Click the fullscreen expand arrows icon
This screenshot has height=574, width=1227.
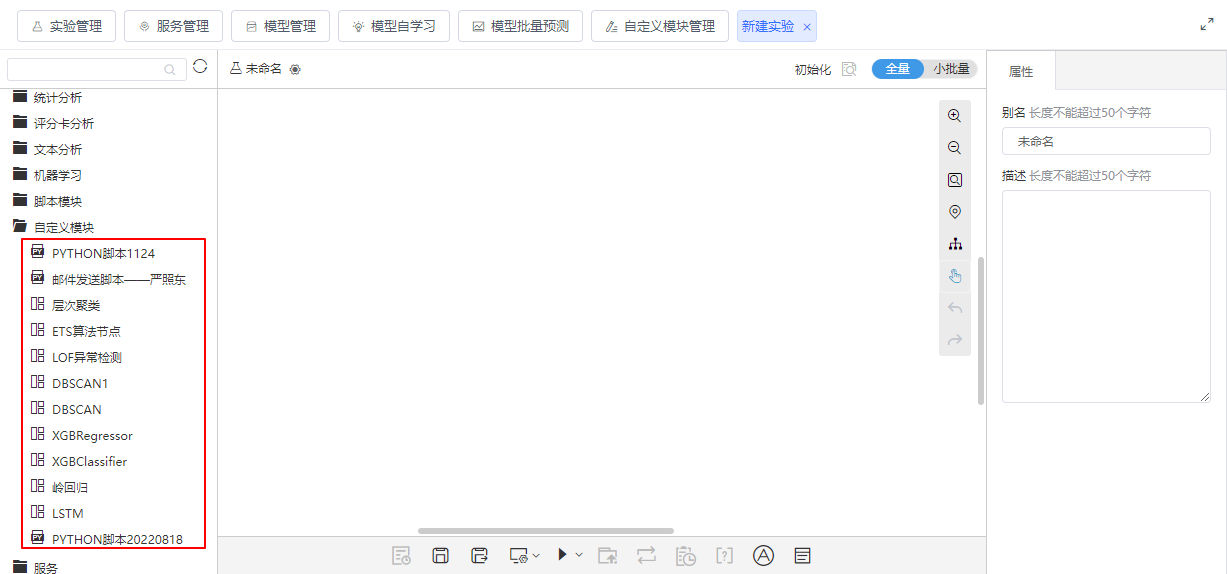coord(1207,25)
